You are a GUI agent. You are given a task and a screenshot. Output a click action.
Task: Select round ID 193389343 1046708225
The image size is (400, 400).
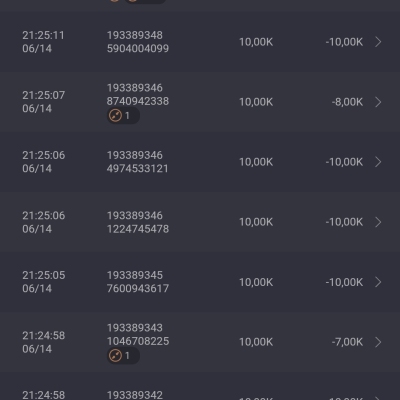pyautogui.click(x=138, y=335)
